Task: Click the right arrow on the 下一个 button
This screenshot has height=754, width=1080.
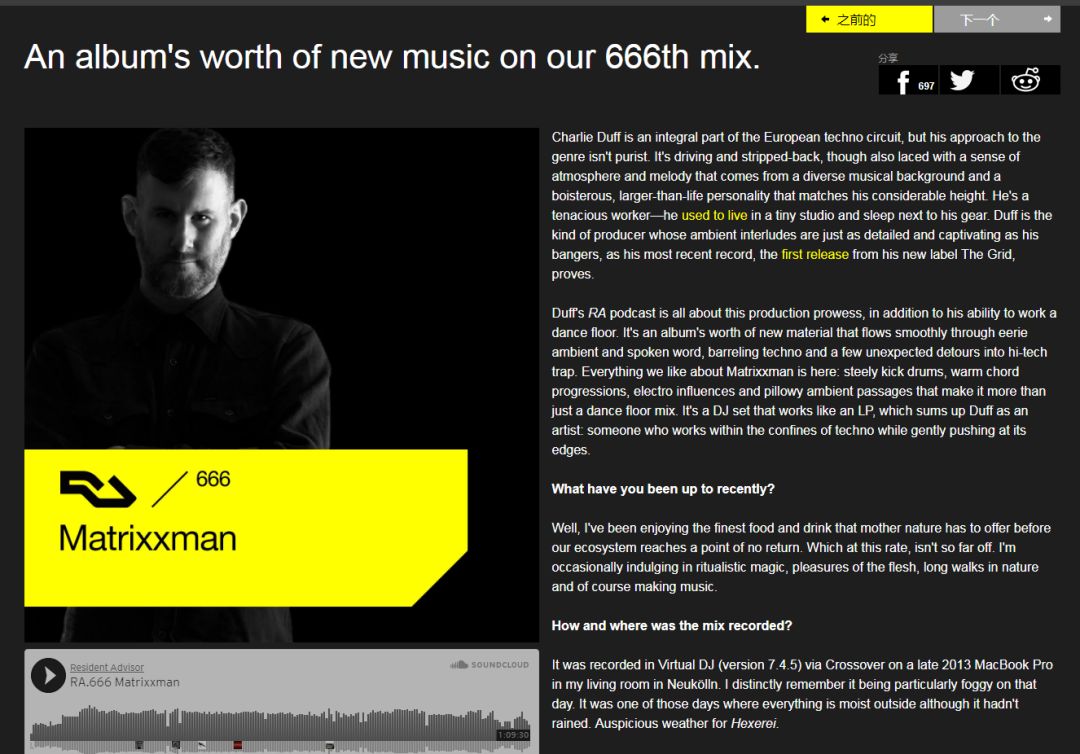Action: point(1048,19)
